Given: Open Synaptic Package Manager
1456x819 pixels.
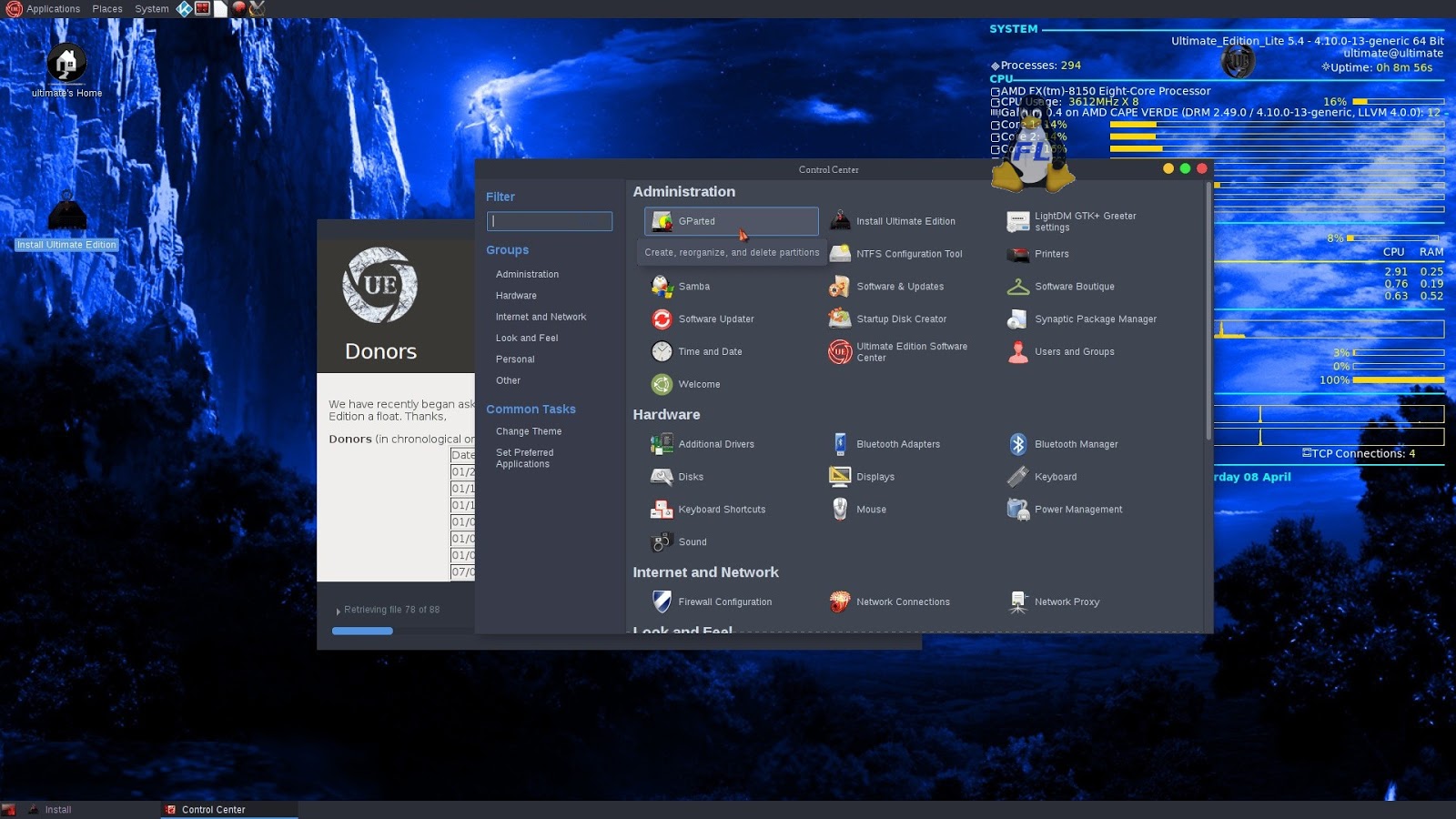Looking at the screenshot, I should point(1081,319).
